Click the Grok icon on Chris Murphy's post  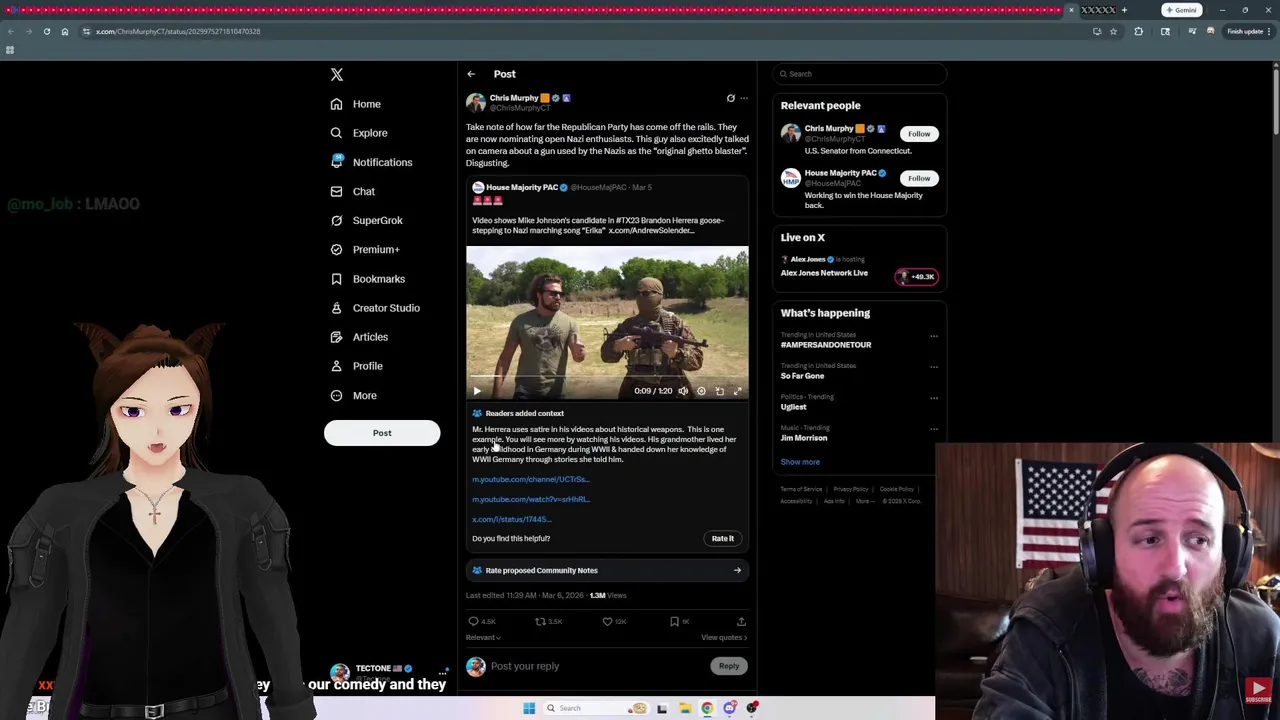730,98
